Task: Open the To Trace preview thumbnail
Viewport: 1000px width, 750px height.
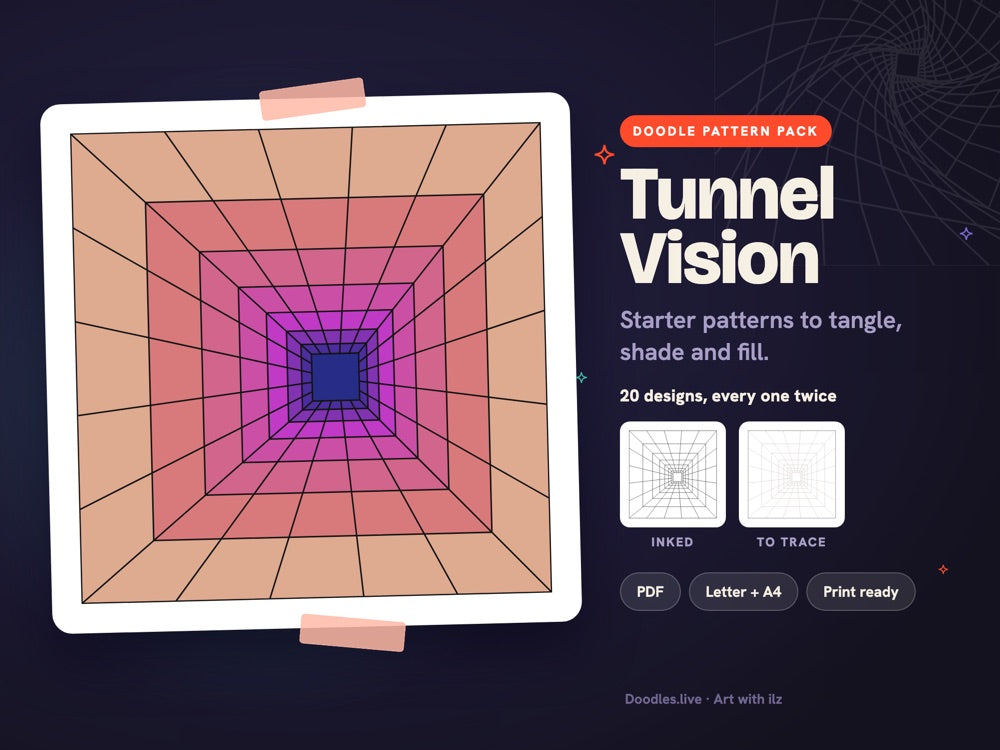Action: pos(791,474)
